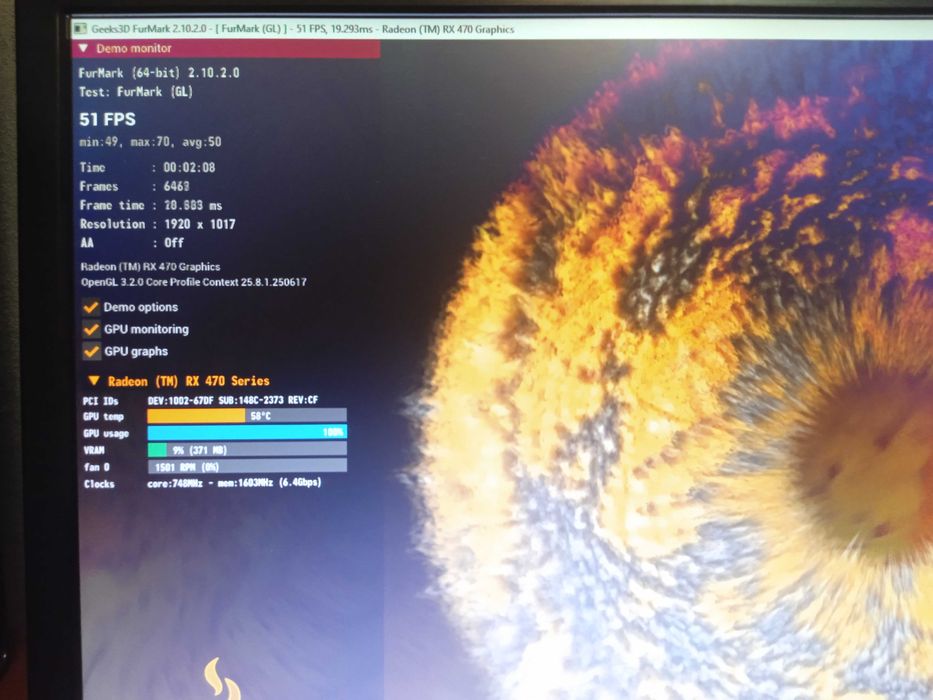Click the 51 FPS readout
The width and height of the screenshot is (933, 700).
coord(108,119)
